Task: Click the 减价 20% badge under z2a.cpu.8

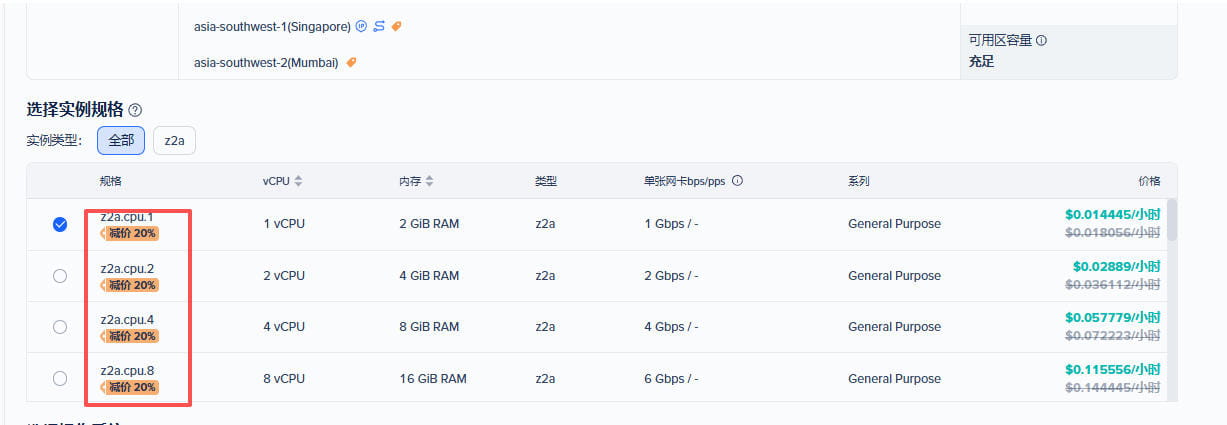Action: pos(129,387)
